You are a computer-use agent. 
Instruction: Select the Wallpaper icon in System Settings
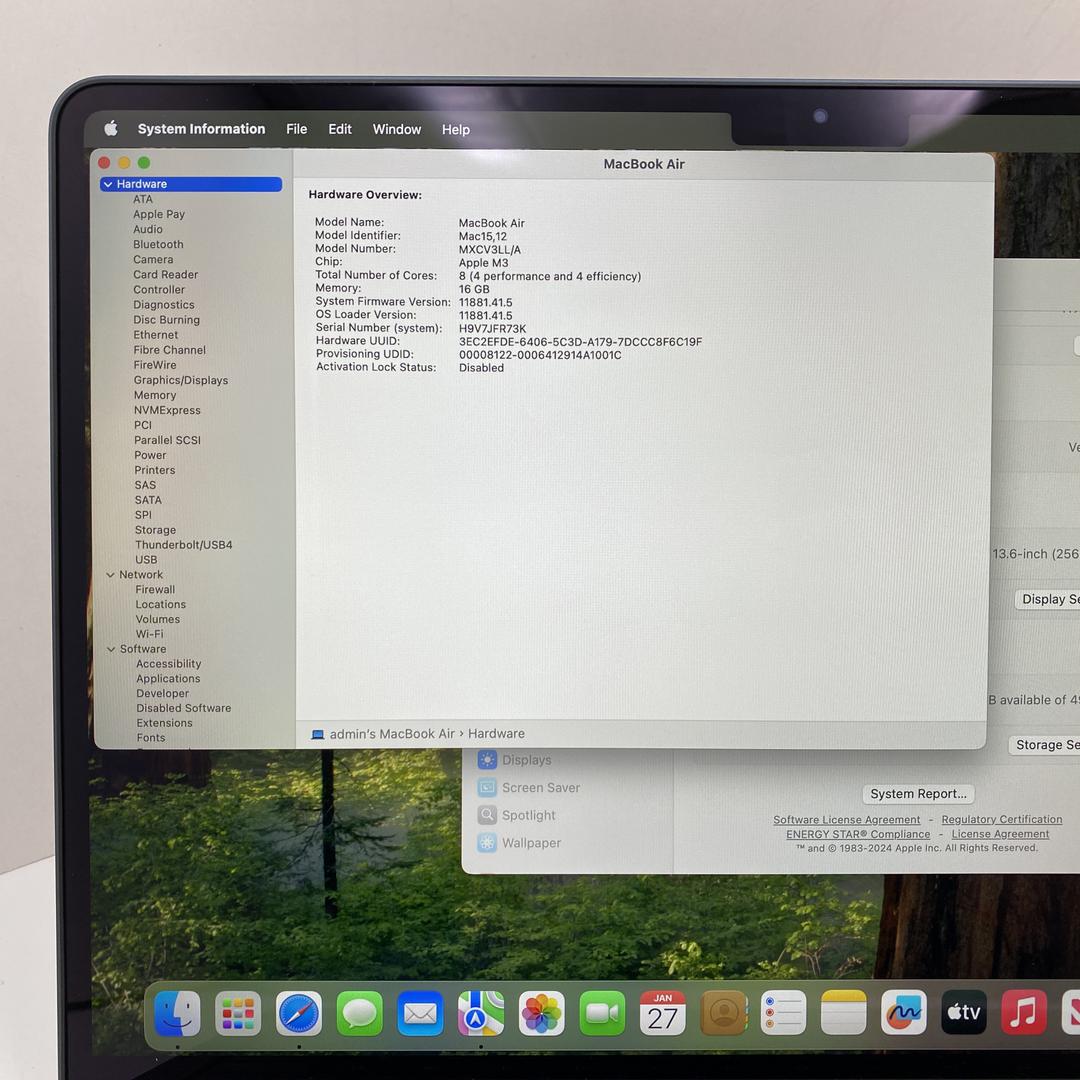click(487, 842)
